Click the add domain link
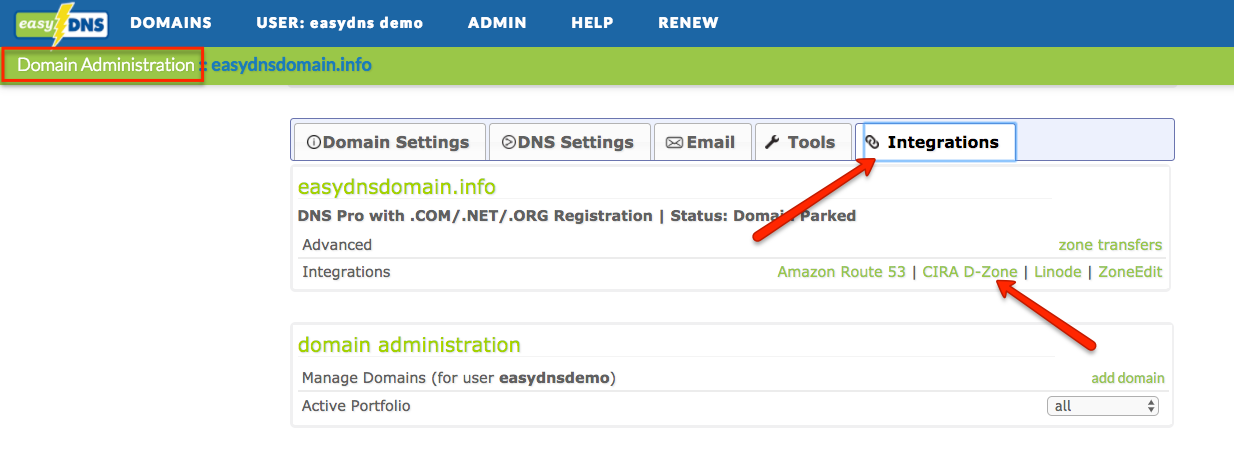1234x453 pixels. tap(1128, 378)
